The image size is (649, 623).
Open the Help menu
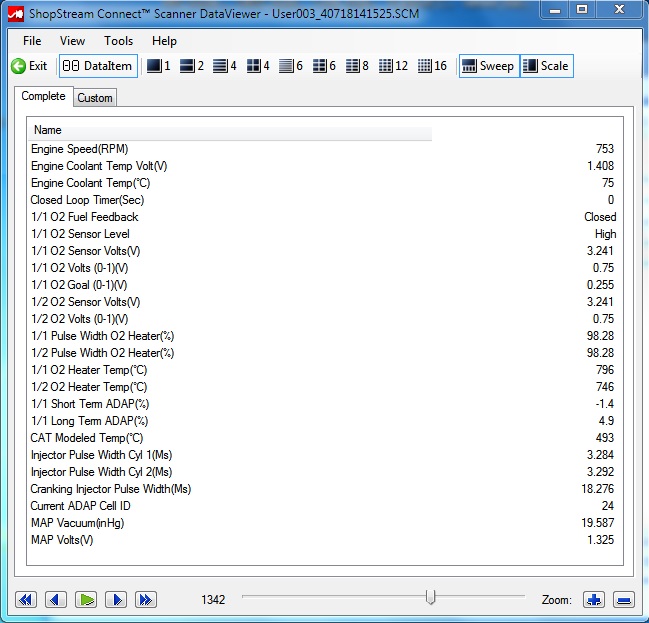click(x=164, y=41)
